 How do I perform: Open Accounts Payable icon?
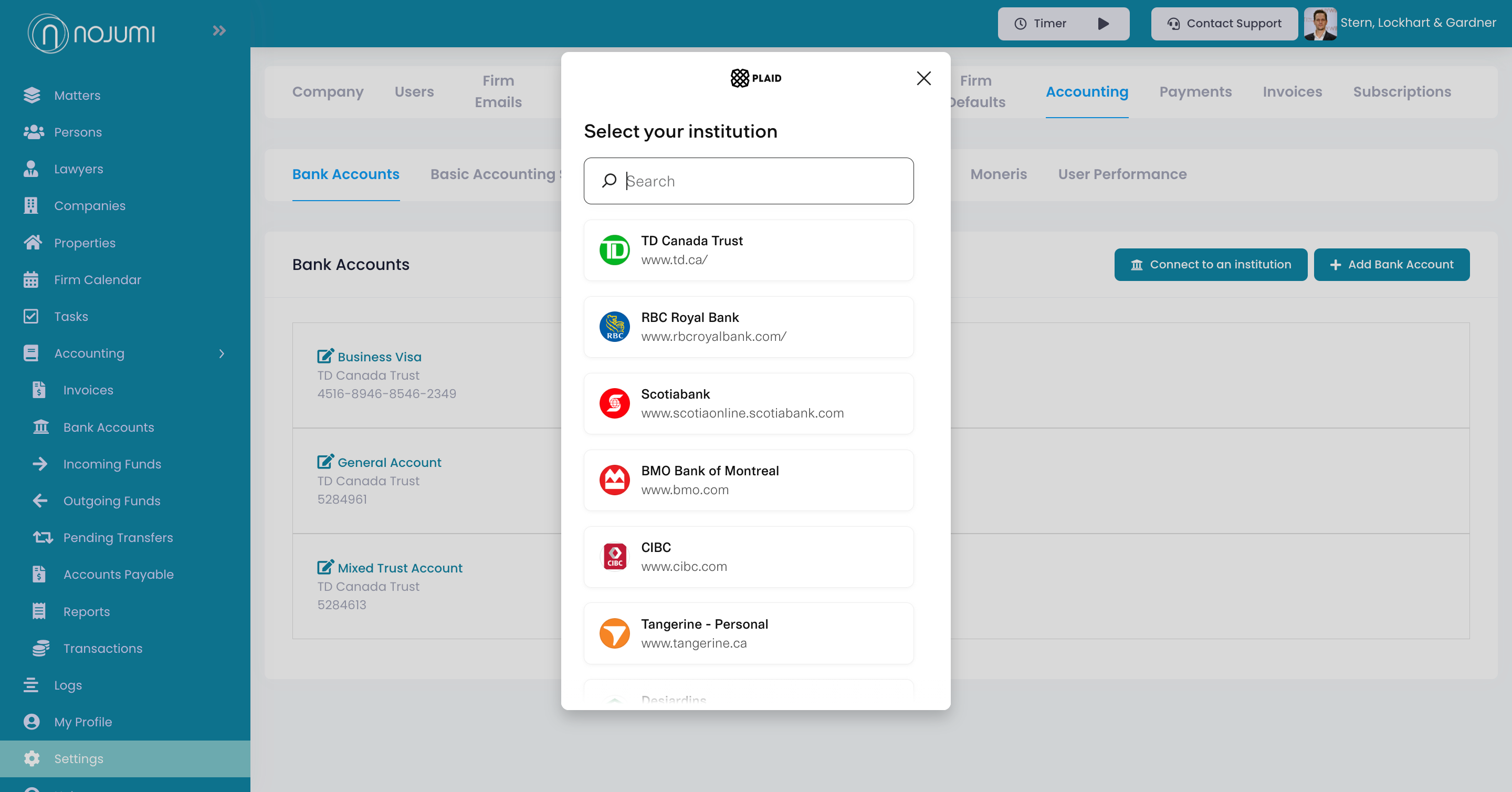[x=39, y=574]
